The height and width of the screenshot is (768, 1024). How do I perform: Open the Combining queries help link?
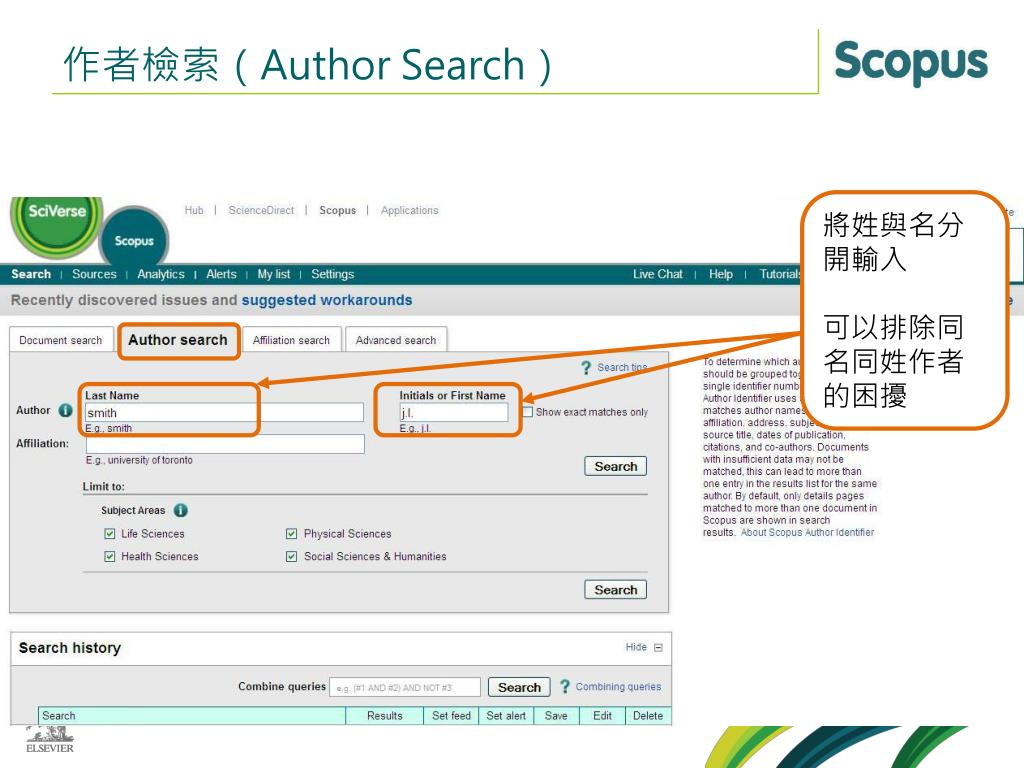pos(618,686)
